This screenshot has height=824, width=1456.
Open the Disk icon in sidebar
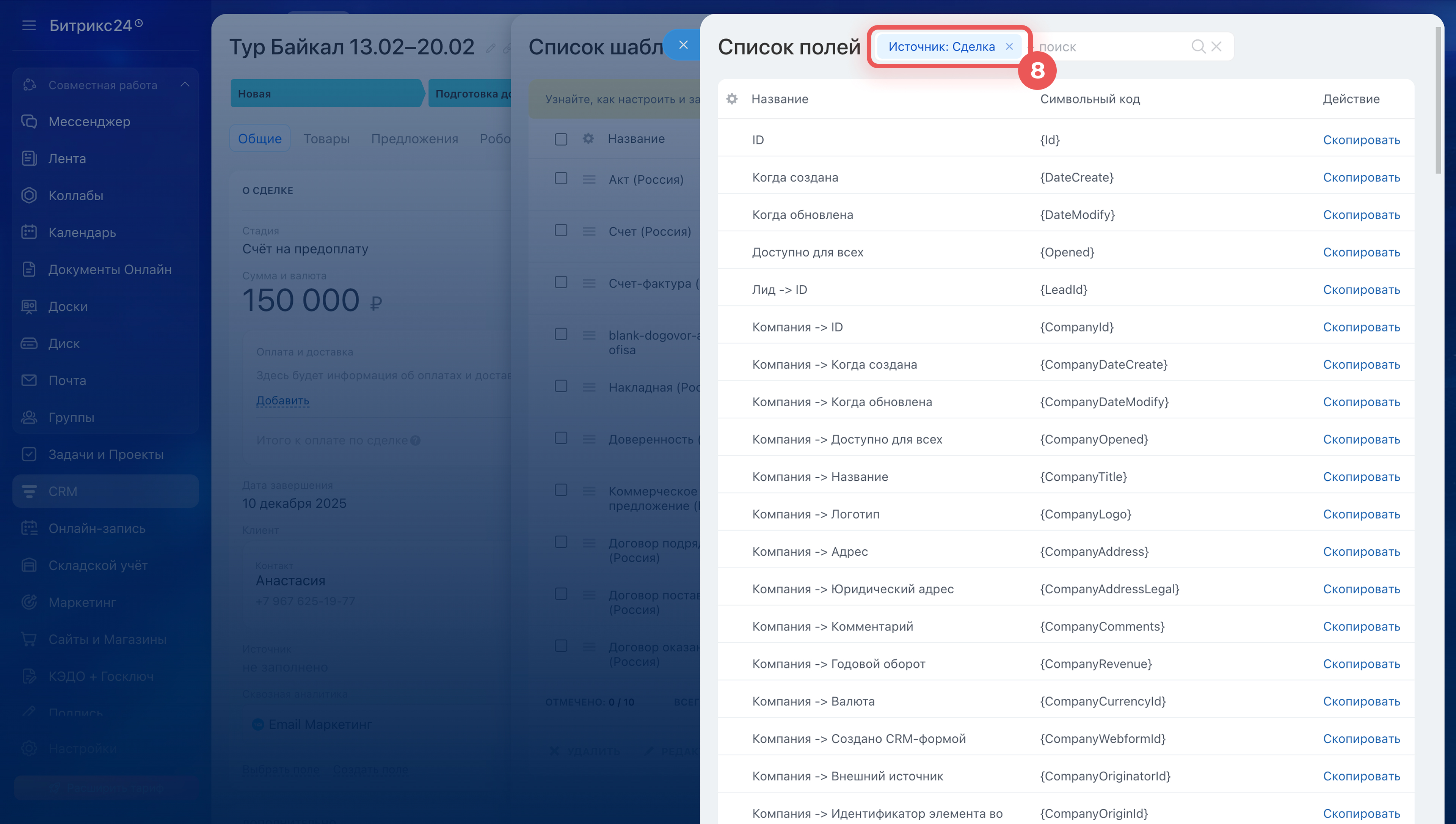tap(30, 343)
